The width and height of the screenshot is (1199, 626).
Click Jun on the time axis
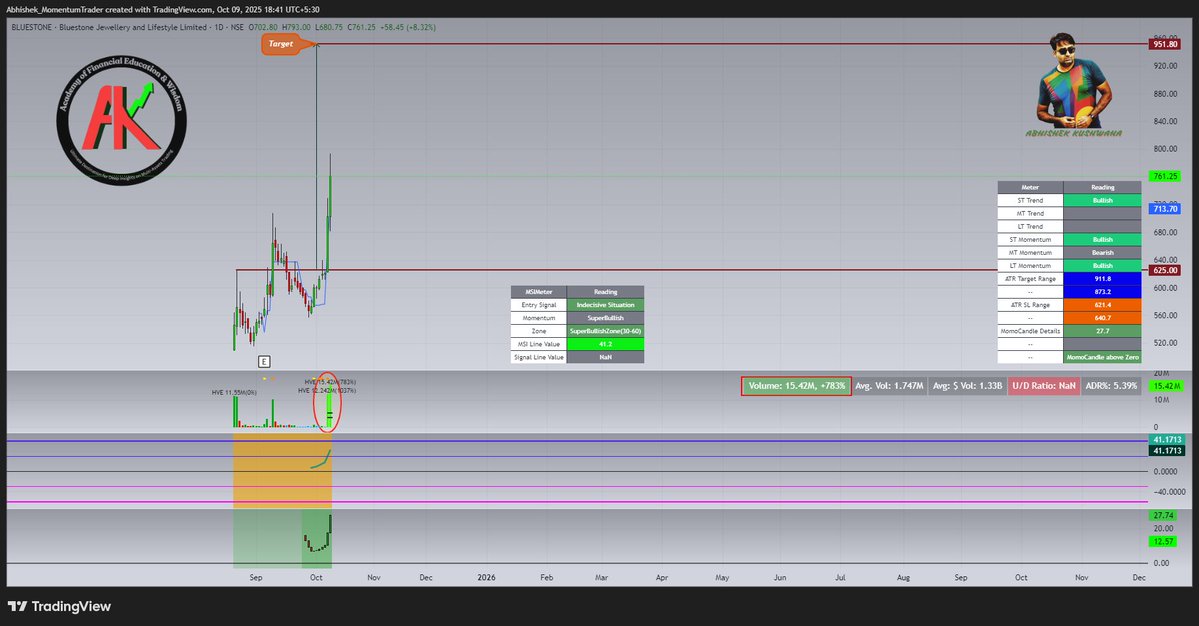click(x=780, y=577)
